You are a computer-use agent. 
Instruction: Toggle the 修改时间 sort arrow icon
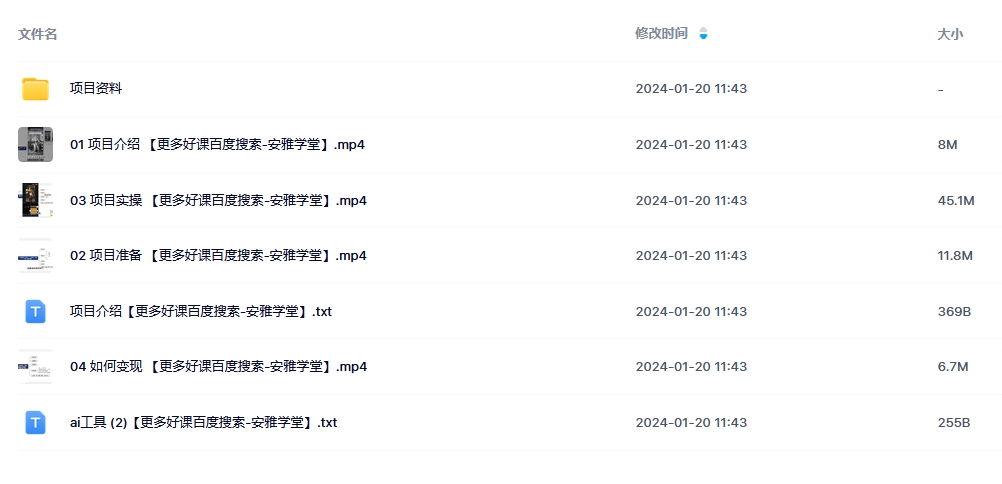[x=704, y=34]
